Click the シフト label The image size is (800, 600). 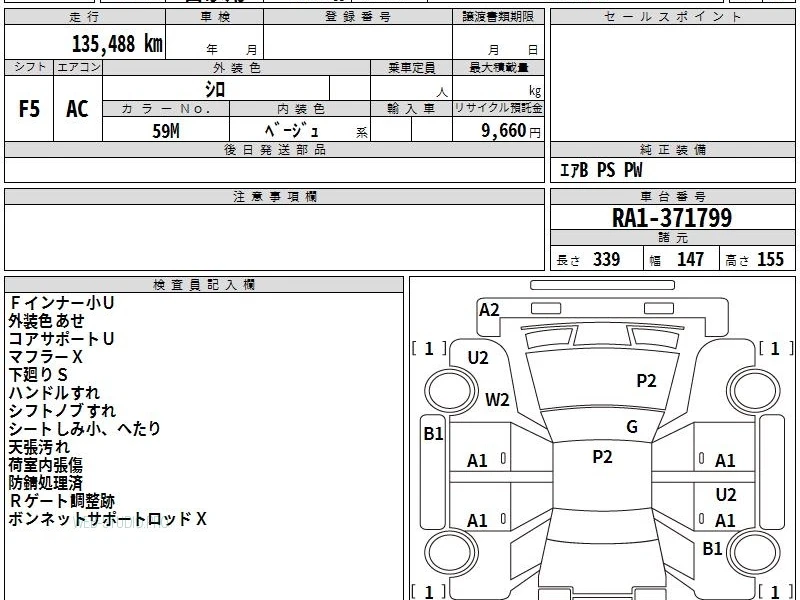pos(29,67)
